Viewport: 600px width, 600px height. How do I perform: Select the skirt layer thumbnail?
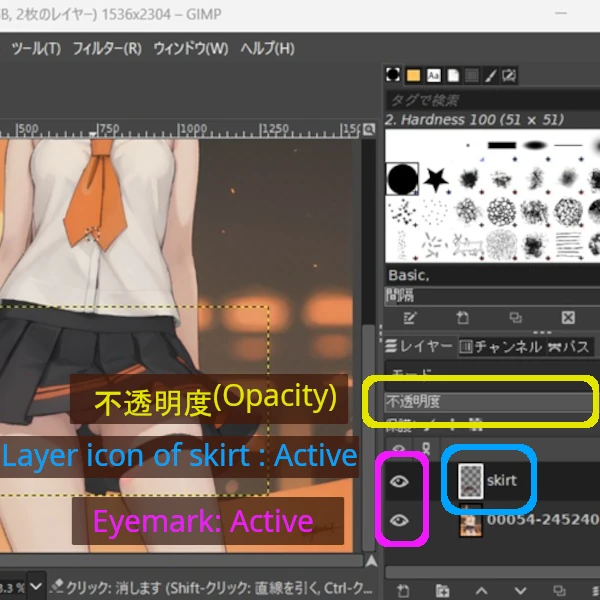471,481
